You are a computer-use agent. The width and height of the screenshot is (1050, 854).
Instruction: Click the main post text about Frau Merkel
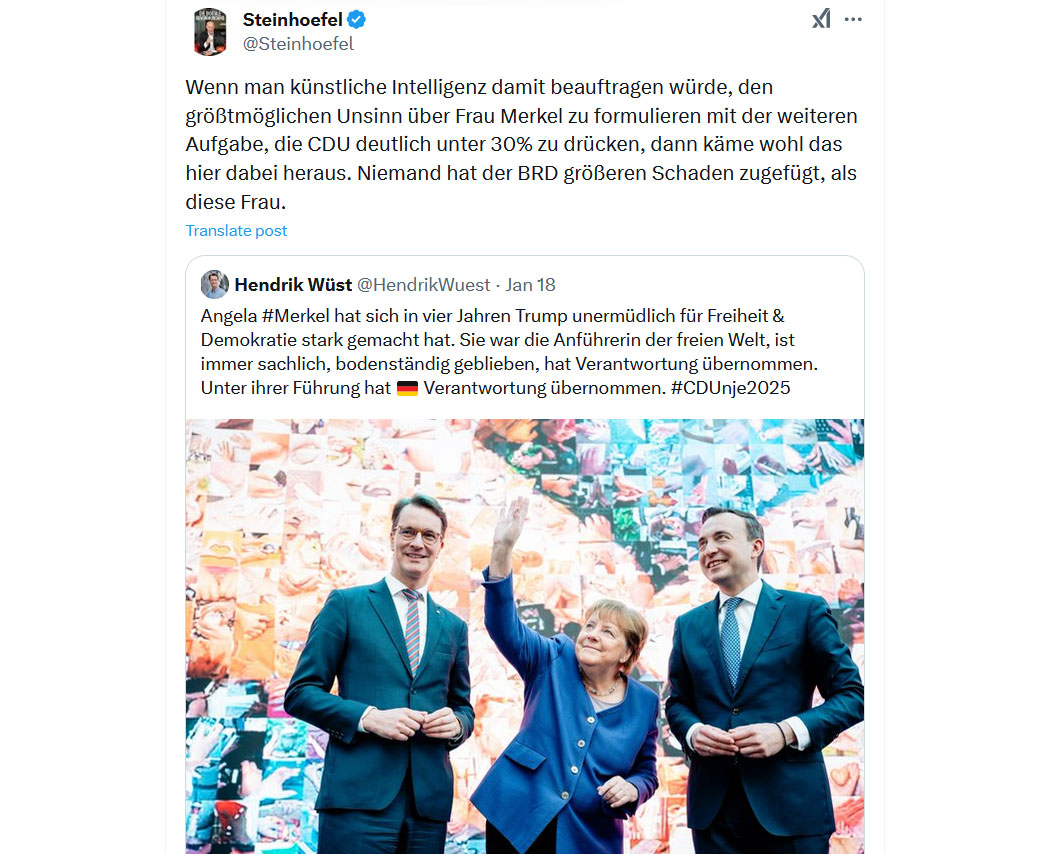click(x=522, y=144)
